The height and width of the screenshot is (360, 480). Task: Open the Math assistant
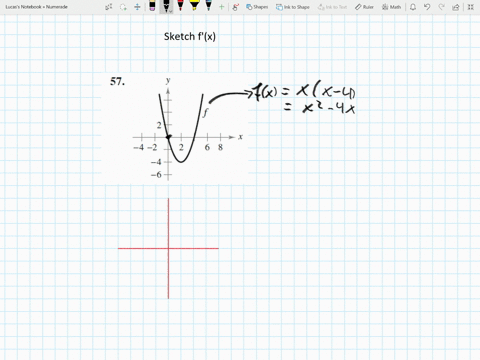[391, 7]
